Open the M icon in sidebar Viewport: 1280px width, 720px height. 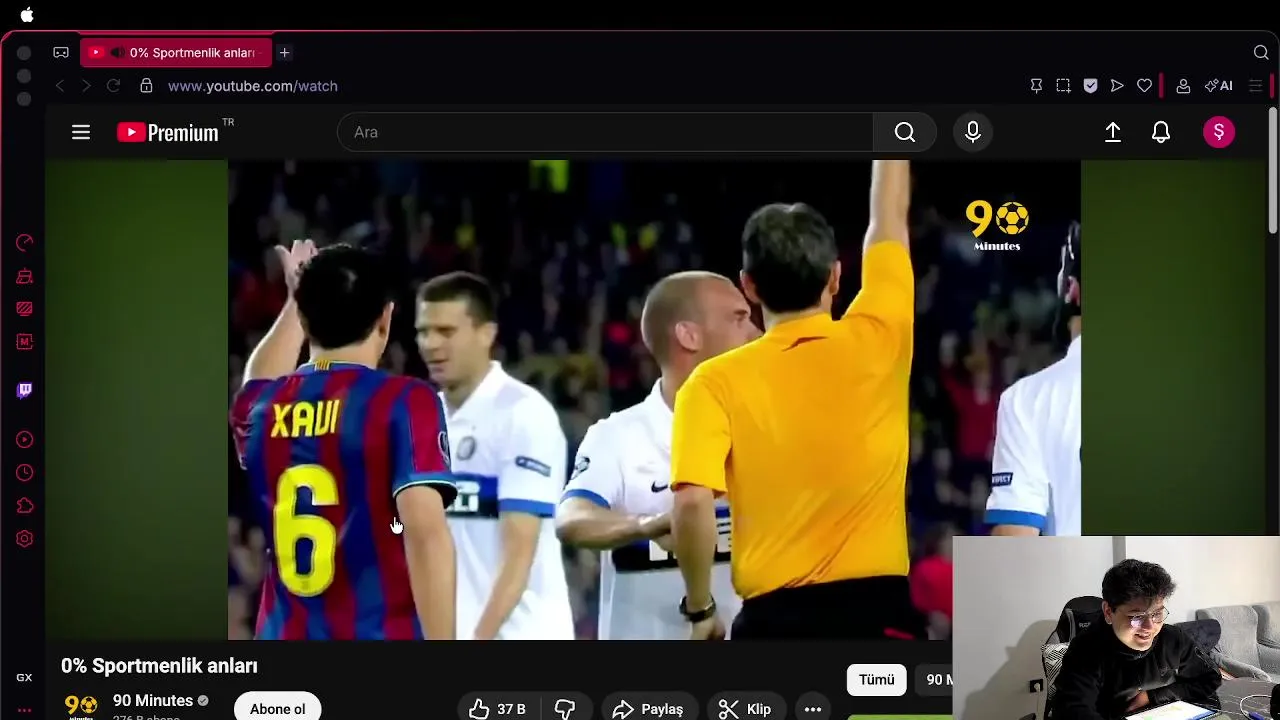point(25,342)
